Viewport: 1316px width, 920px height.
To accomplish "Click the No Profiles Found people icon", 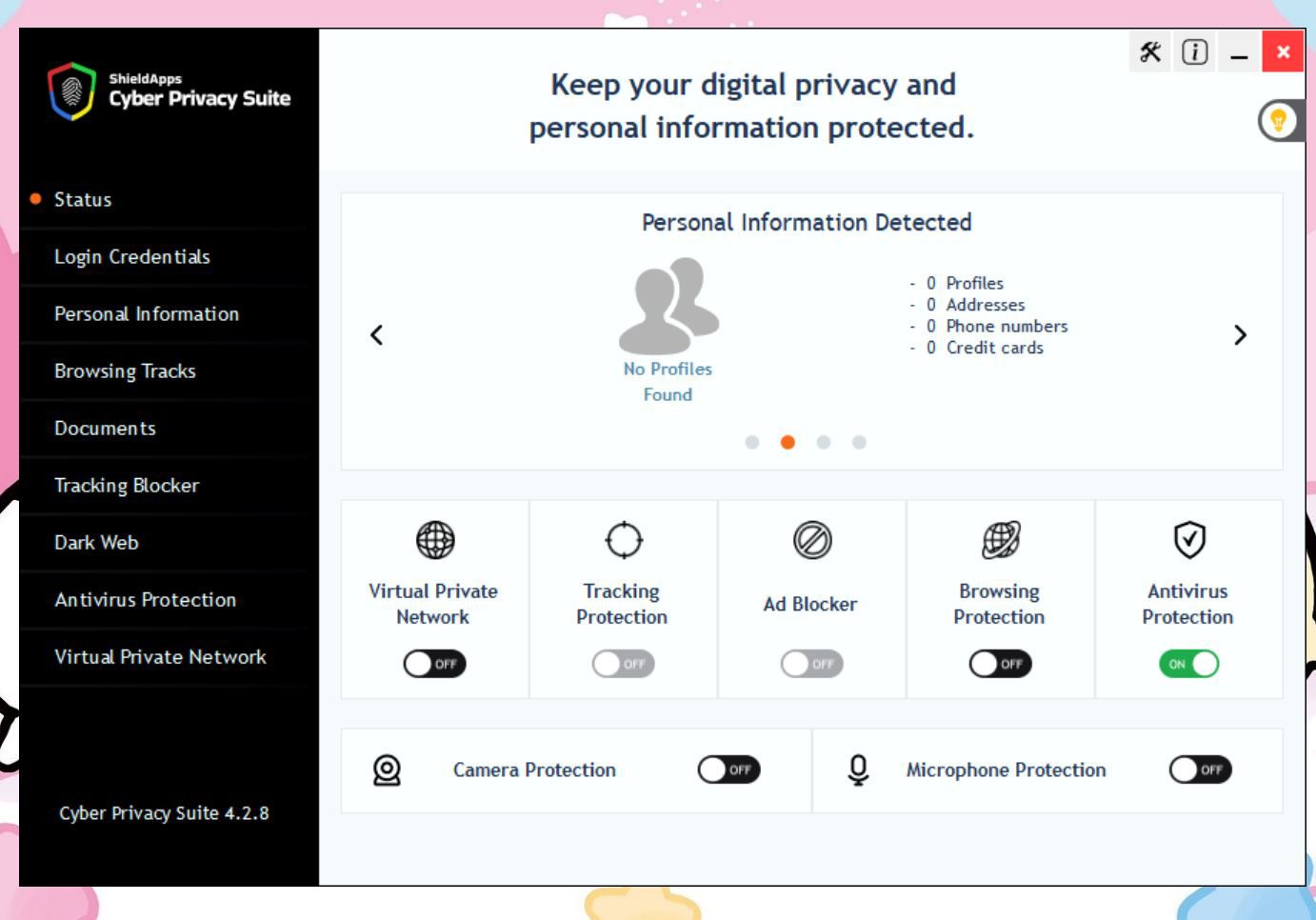I will click(x=668, y=306).
